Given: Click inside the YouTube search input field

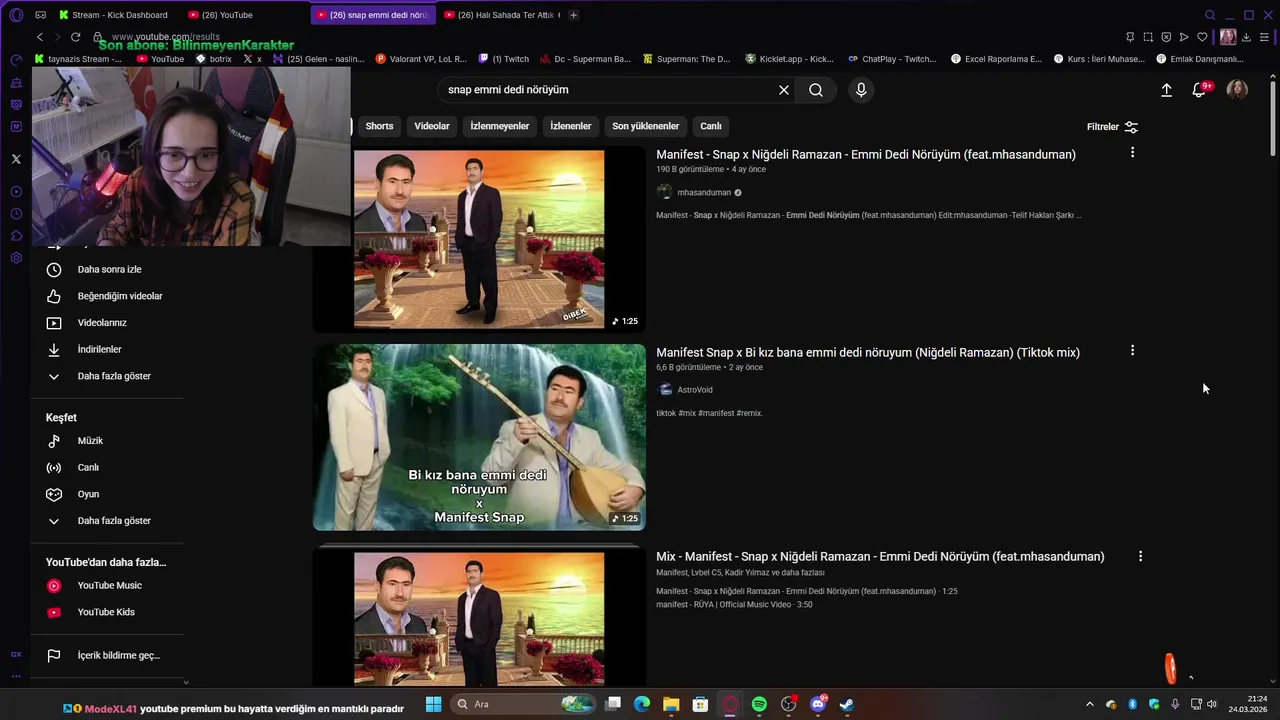Looking at the screenshot, I should point(608,90).
